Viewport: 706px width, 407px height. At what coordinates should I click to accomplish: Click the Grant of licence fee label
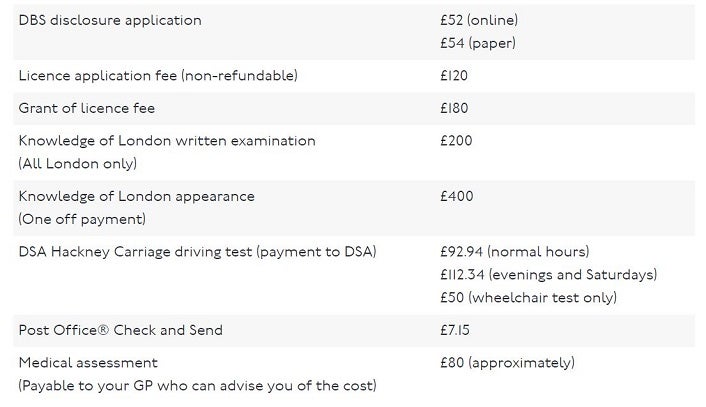[87, 108]
